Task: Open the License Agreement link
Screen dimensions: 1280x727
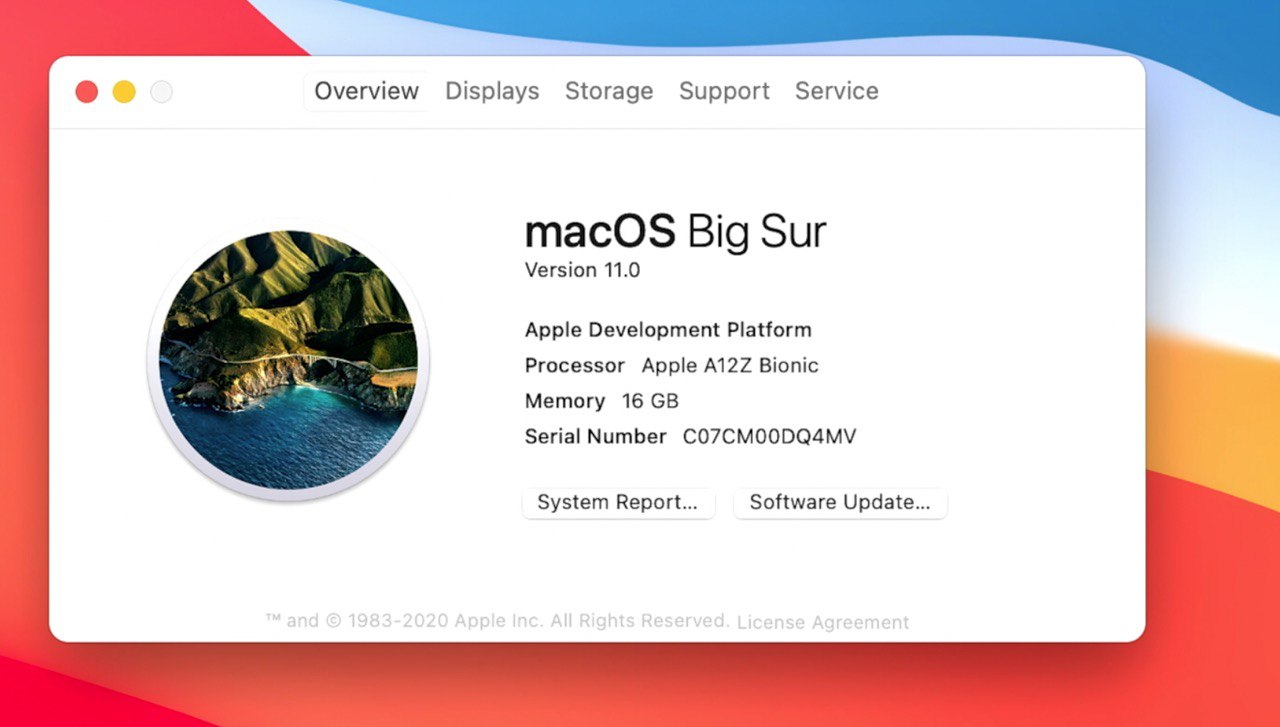Action: [823, 622]
